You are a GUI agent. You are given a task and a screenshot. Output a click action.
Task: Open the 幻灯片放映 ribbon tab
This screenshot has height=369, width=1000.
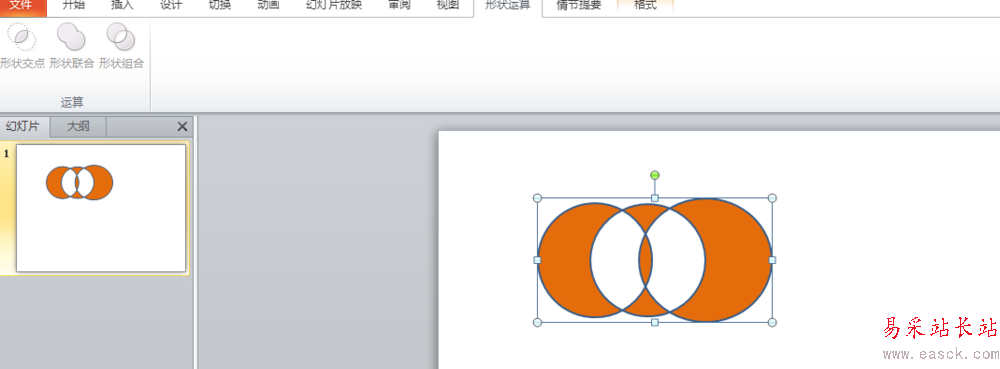(x=334, y=6)
